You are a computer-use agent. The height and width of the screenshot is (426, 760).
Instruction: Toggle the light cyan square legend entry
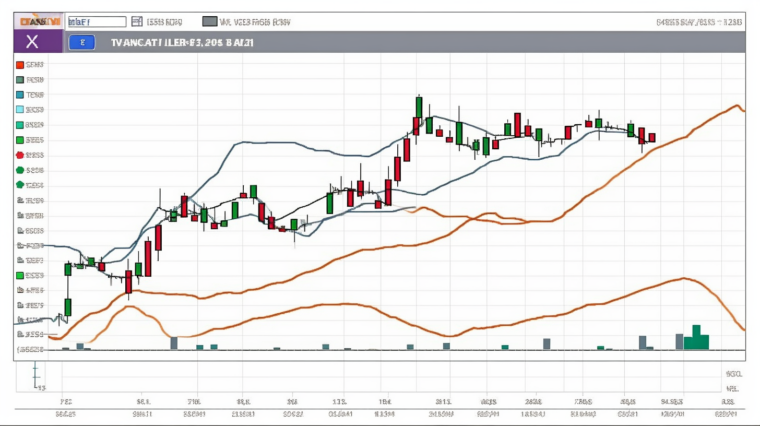[19, 109]
